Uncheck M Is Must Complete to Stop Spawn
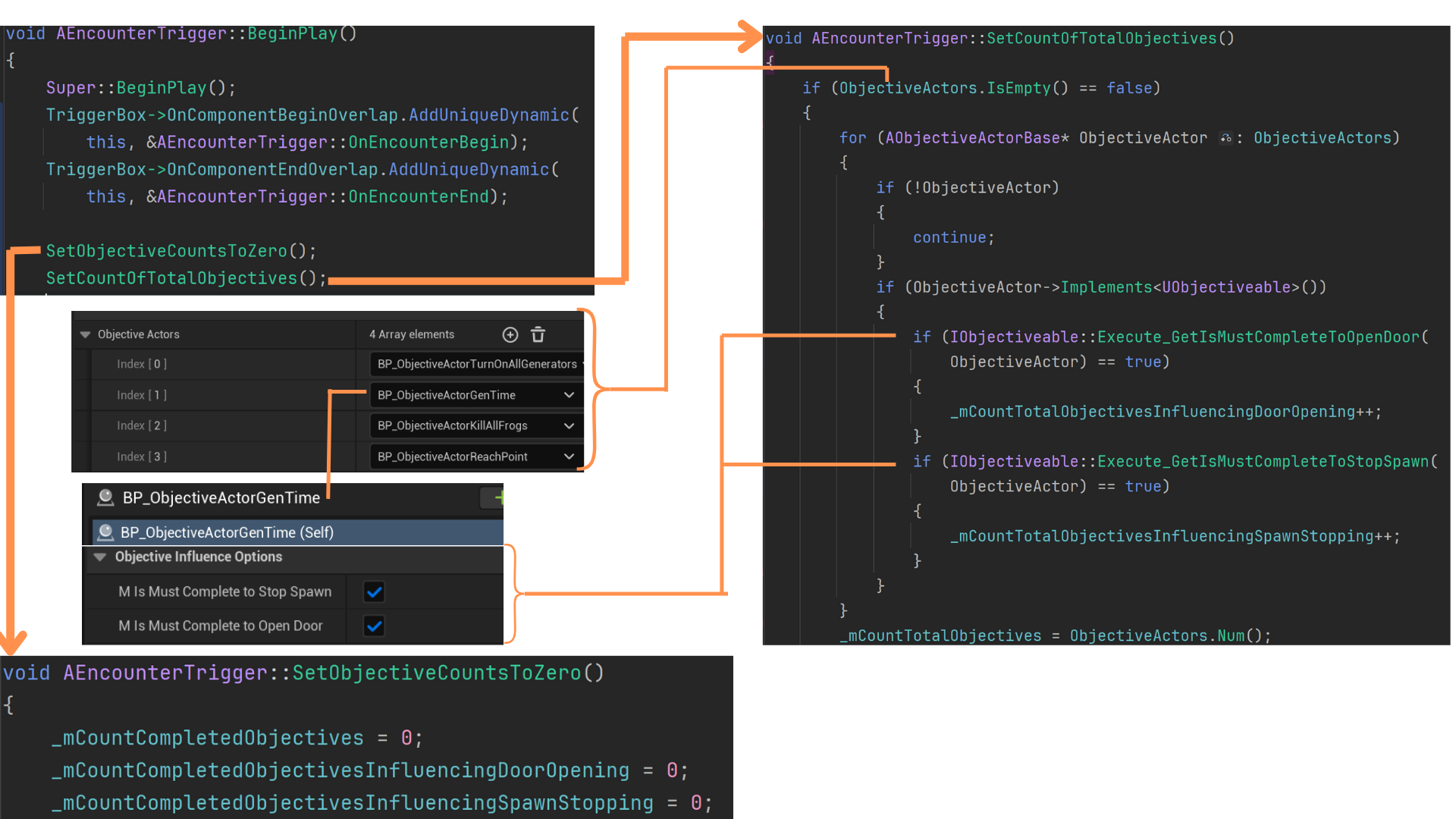The width and height of the screenshot is (1456, 819). (x=374, y=591)
